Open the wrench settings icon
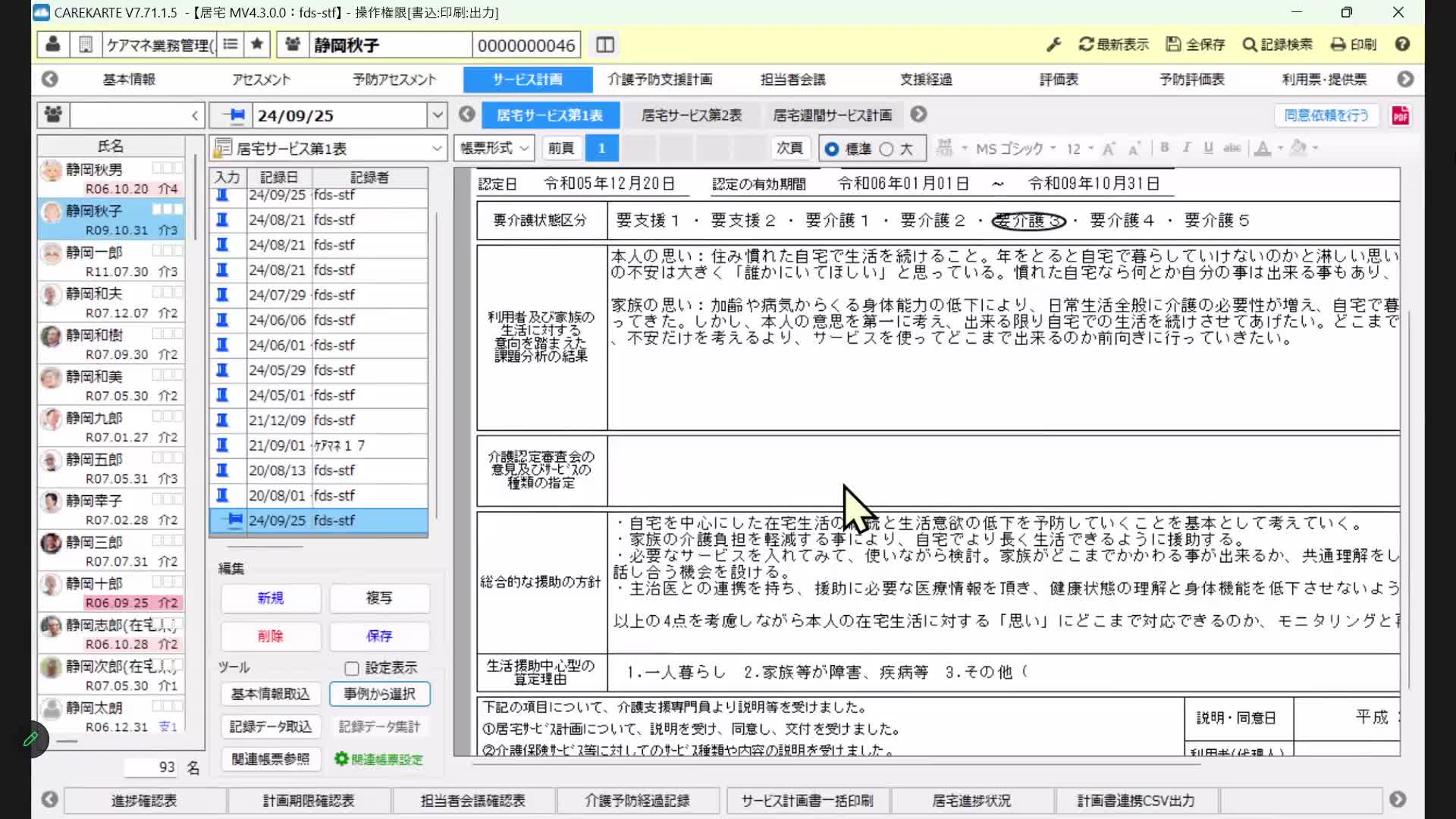 [x=1054, y=45]
